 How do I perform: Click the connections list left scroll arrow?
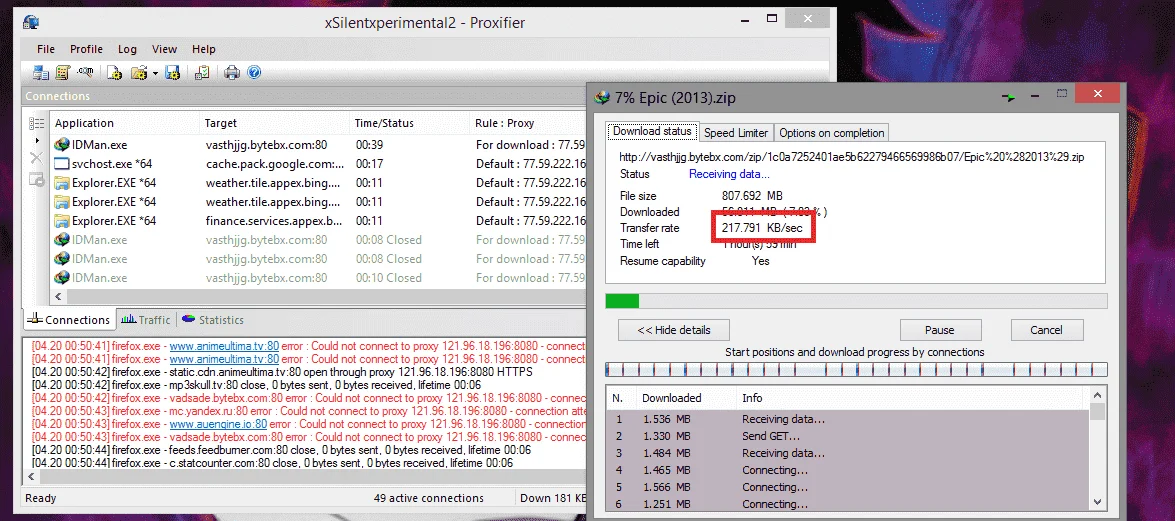[x=60, y=297]
